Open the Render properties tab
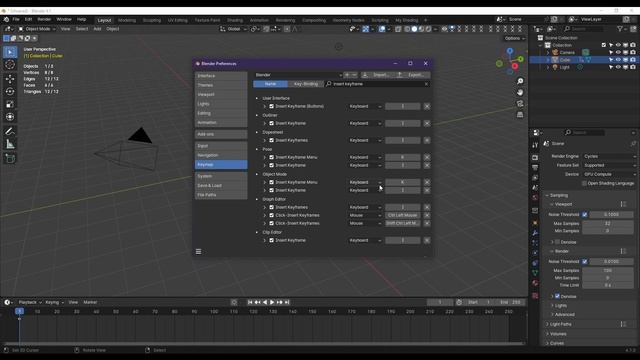The image size is (640, 360). (535, 158)
